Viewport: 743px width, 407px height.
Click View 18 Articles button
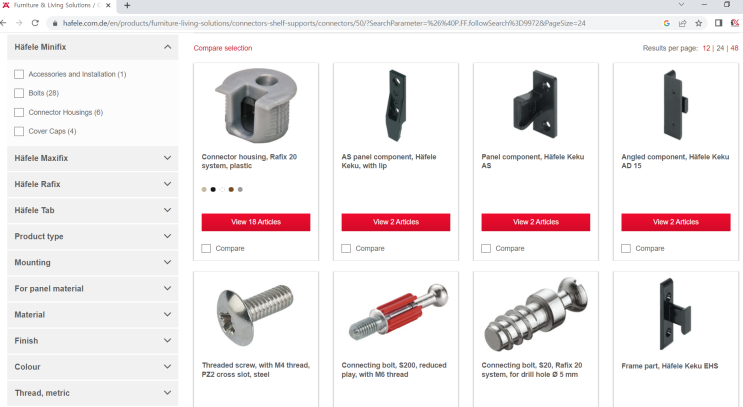[256, 222]
